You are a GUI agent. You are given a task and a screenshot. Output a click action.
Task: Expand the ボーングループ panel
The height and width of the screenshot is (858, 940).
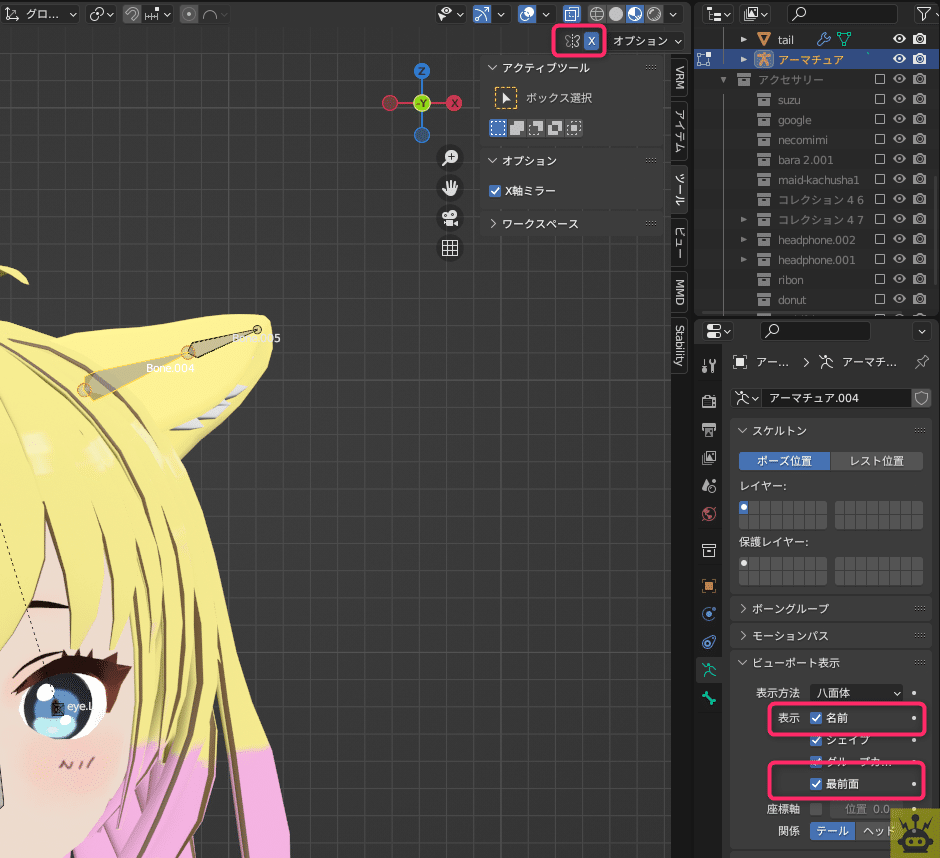tap(743, 609)
